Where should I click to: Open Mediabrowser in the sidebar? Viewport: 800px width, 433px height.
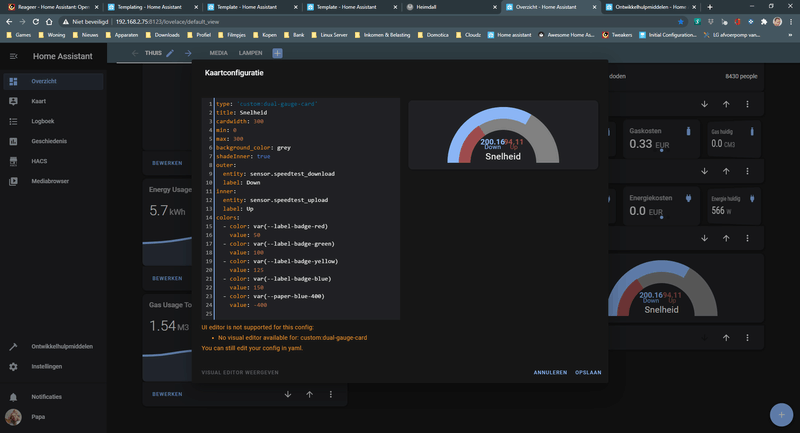[x=53, y=181]
